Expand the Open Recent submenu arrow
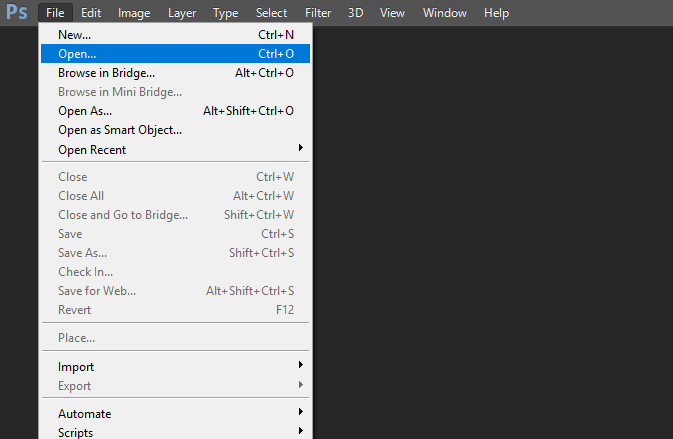 [301, 148]
